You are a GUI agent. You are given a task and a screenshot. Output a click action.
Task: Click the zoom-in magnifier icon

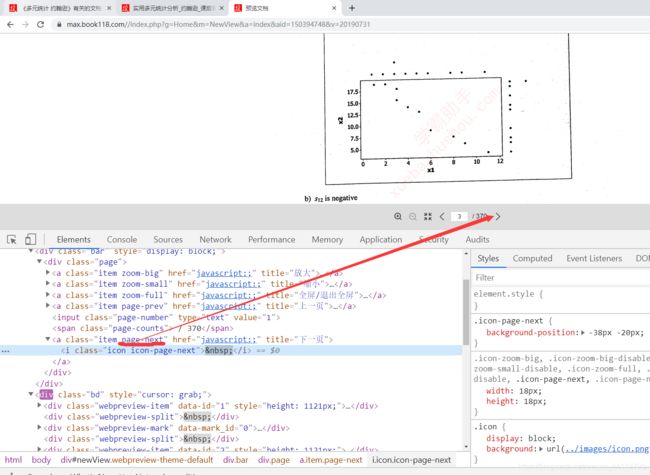(398, 216)
